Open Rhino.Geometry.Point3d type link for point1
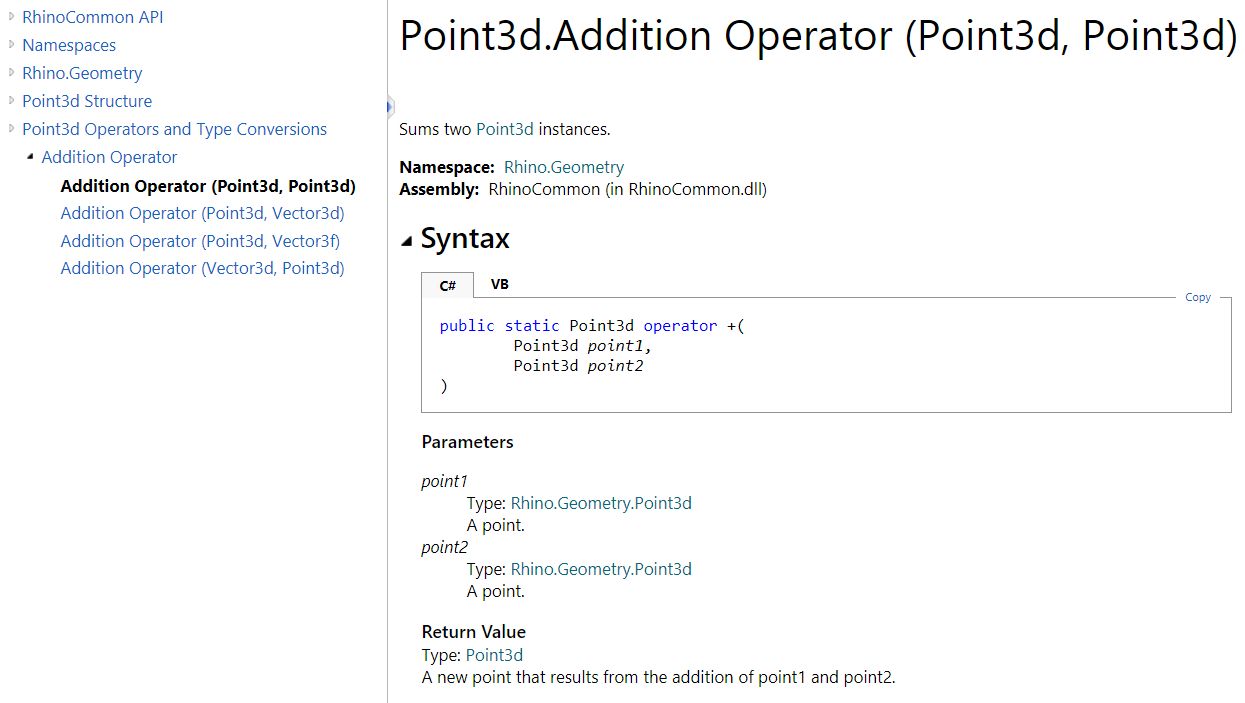1245x703 pixels. [600, 503]
